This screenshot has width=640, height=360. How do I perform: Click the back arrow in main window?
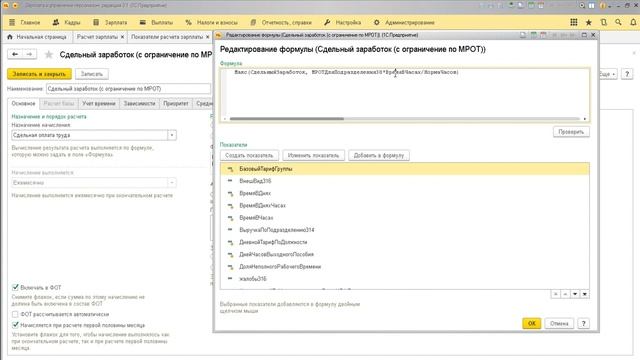15,54
